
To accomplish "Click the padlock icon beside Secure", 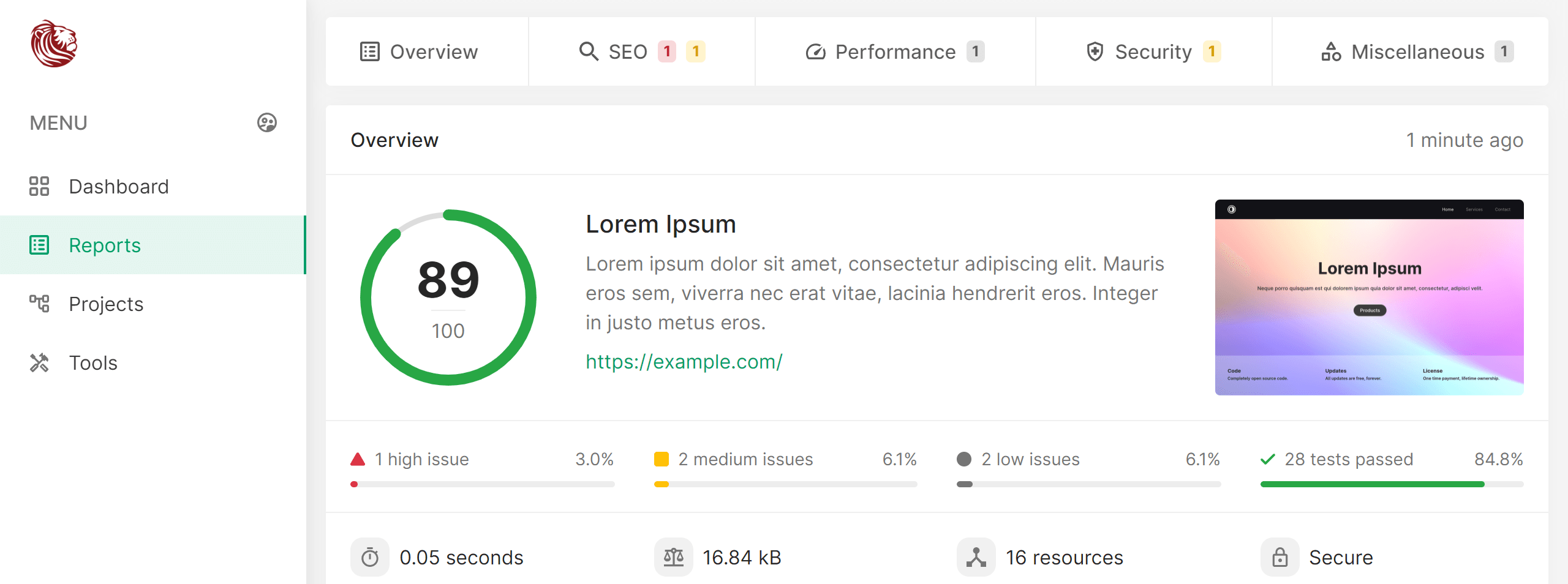I will (1280, 557).
